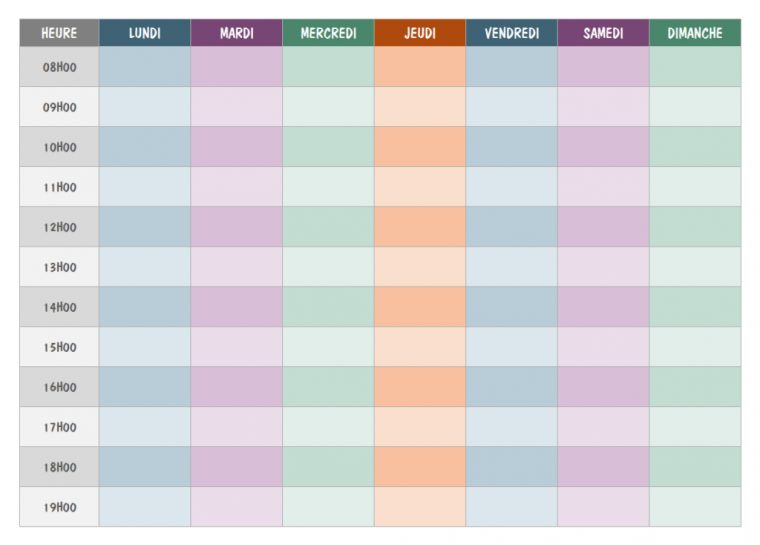Viewport: 760px width, 545px height.
Task: Click the Samedi 09H00 cell
Action: click(x=603, y=107)
